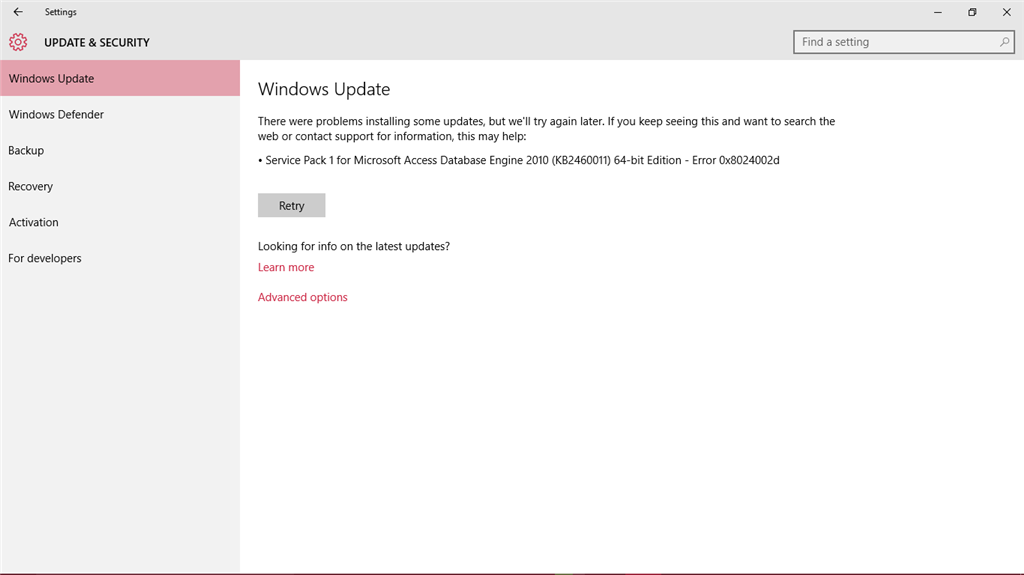Select Windows Update in sidebar

[x=120, y=78]
